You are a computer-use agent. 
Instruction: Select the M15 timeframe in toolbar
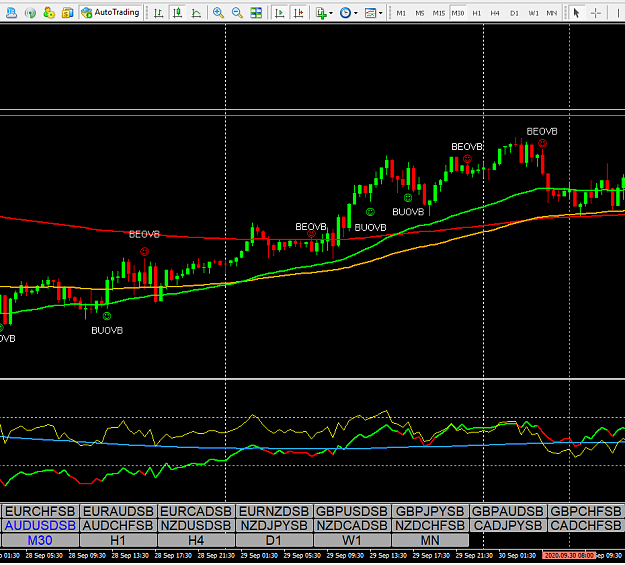point(439,13)
